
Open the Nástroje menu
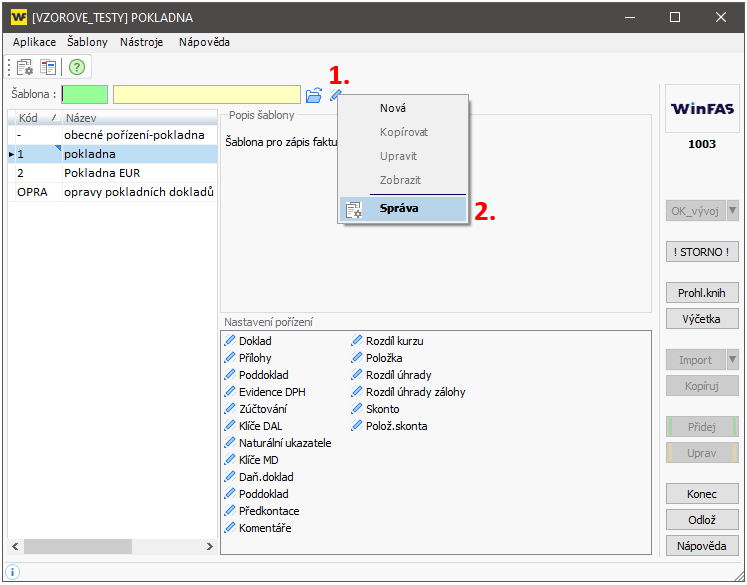tap(141, 42)
